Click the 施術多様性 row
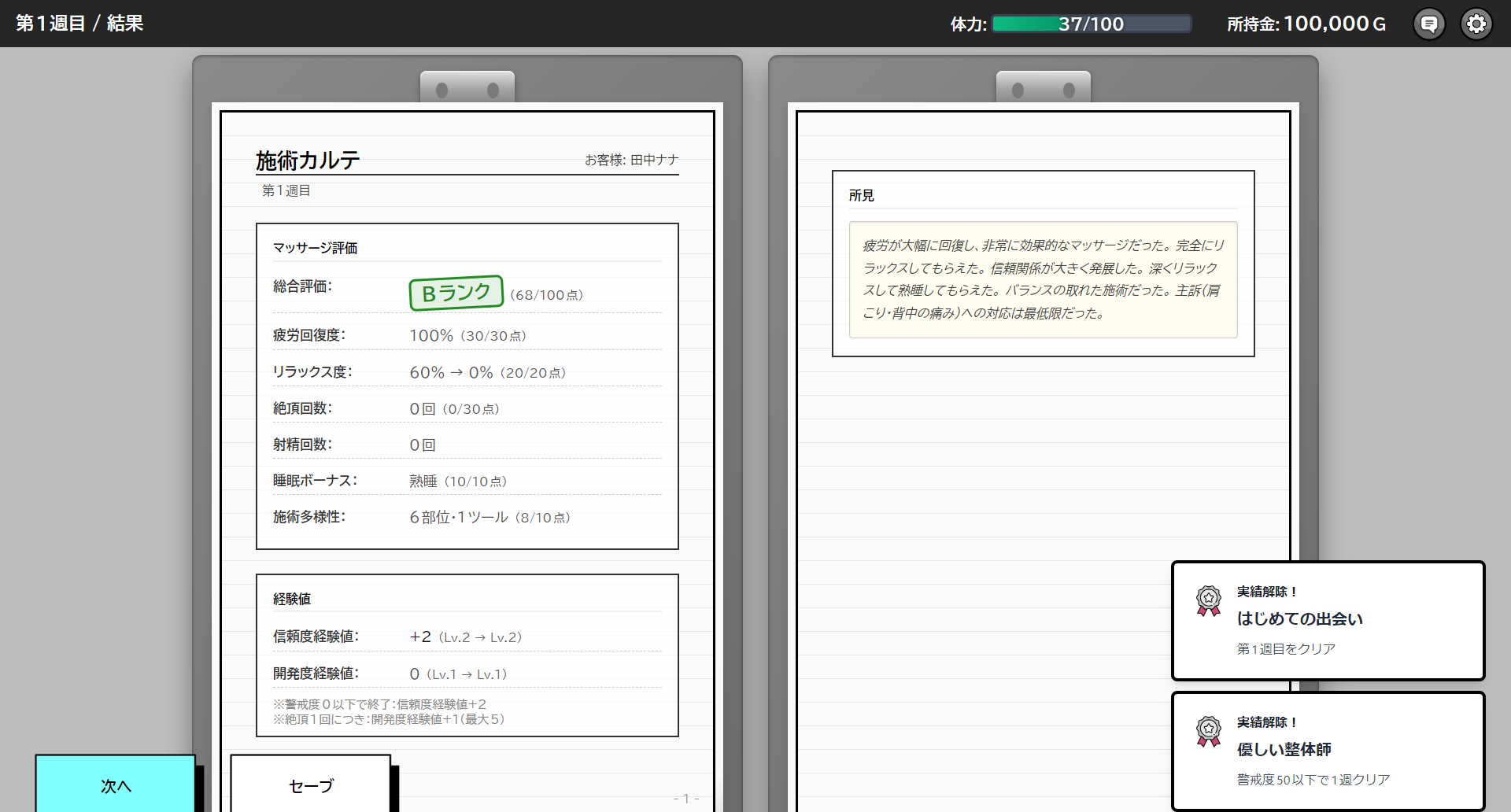The width and height of the screenshot is (1511, 812). coord(467,517)
